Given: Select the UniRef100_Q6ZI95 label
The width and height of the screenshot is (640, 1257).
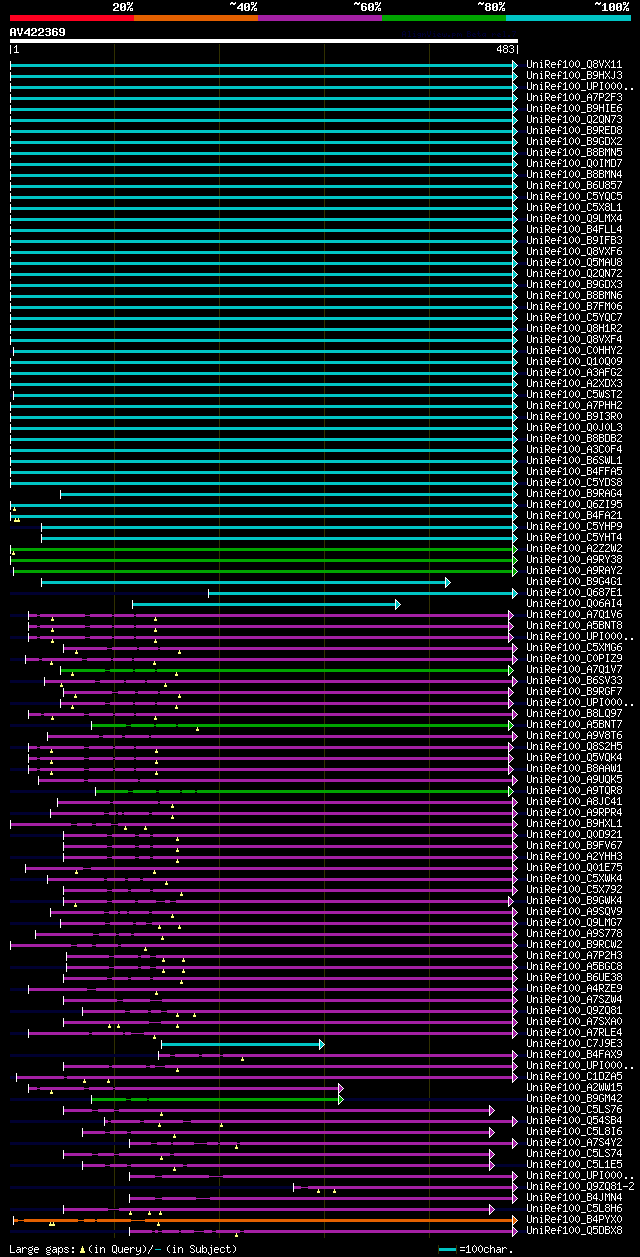Looking at the screenshot, I should coord(574,504).
